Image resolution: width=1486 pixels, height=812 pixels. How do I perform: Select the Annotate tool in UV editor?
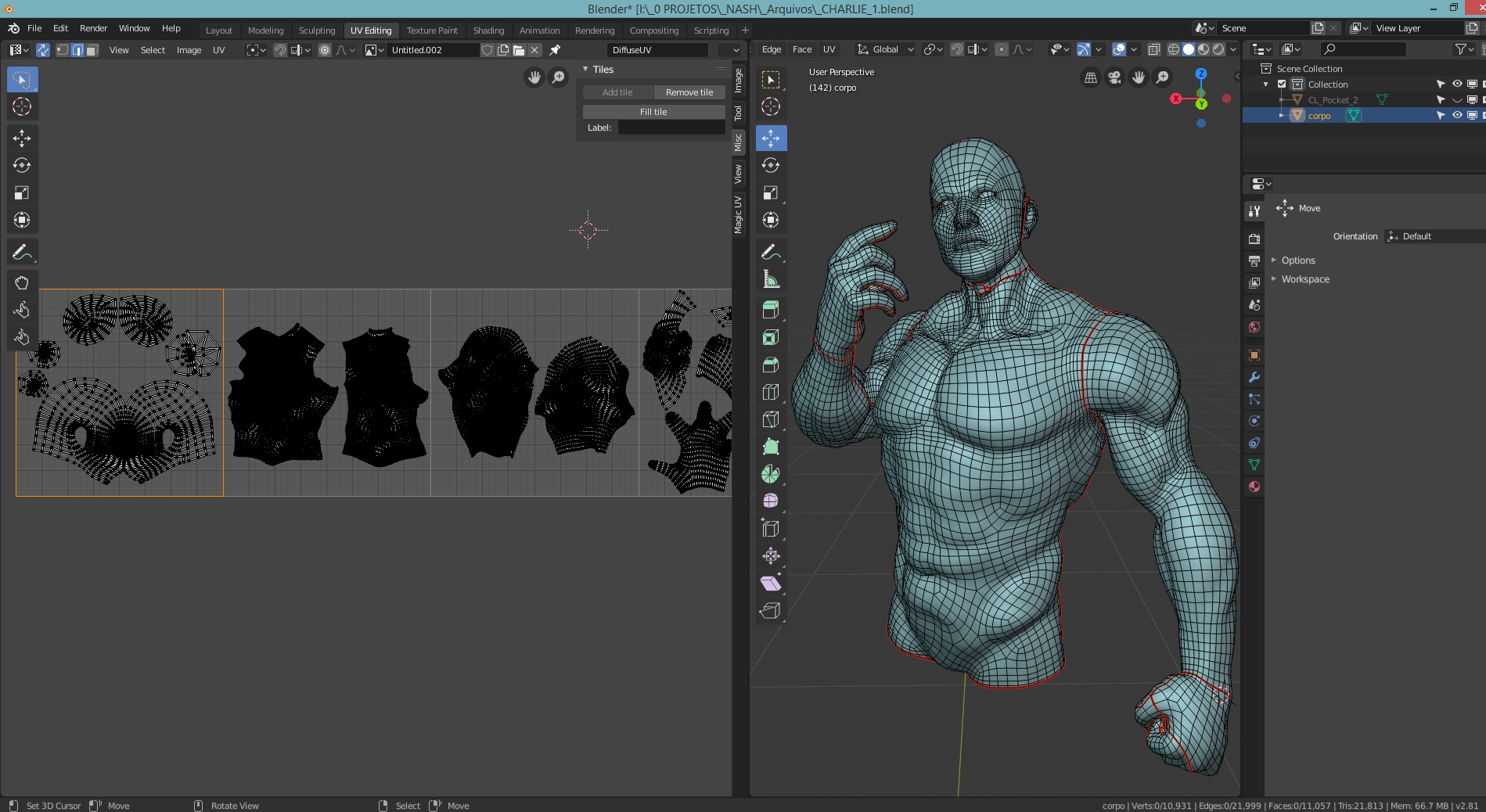(x=22, y=252)
